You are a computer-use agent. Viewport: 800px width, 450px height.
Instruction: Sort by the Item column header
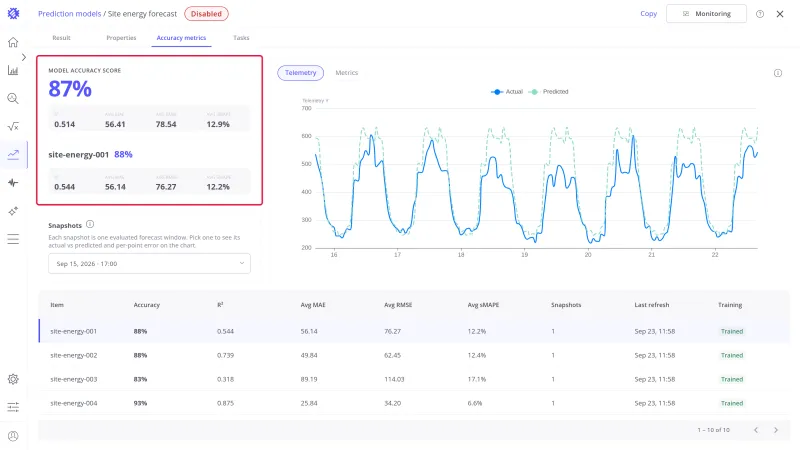click(x=57, y=305)
